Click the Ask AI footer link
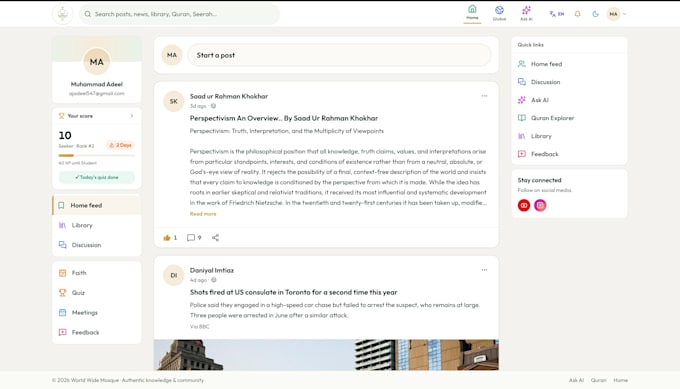This screenshot has height=389, width=680. (x=576, y=380)
